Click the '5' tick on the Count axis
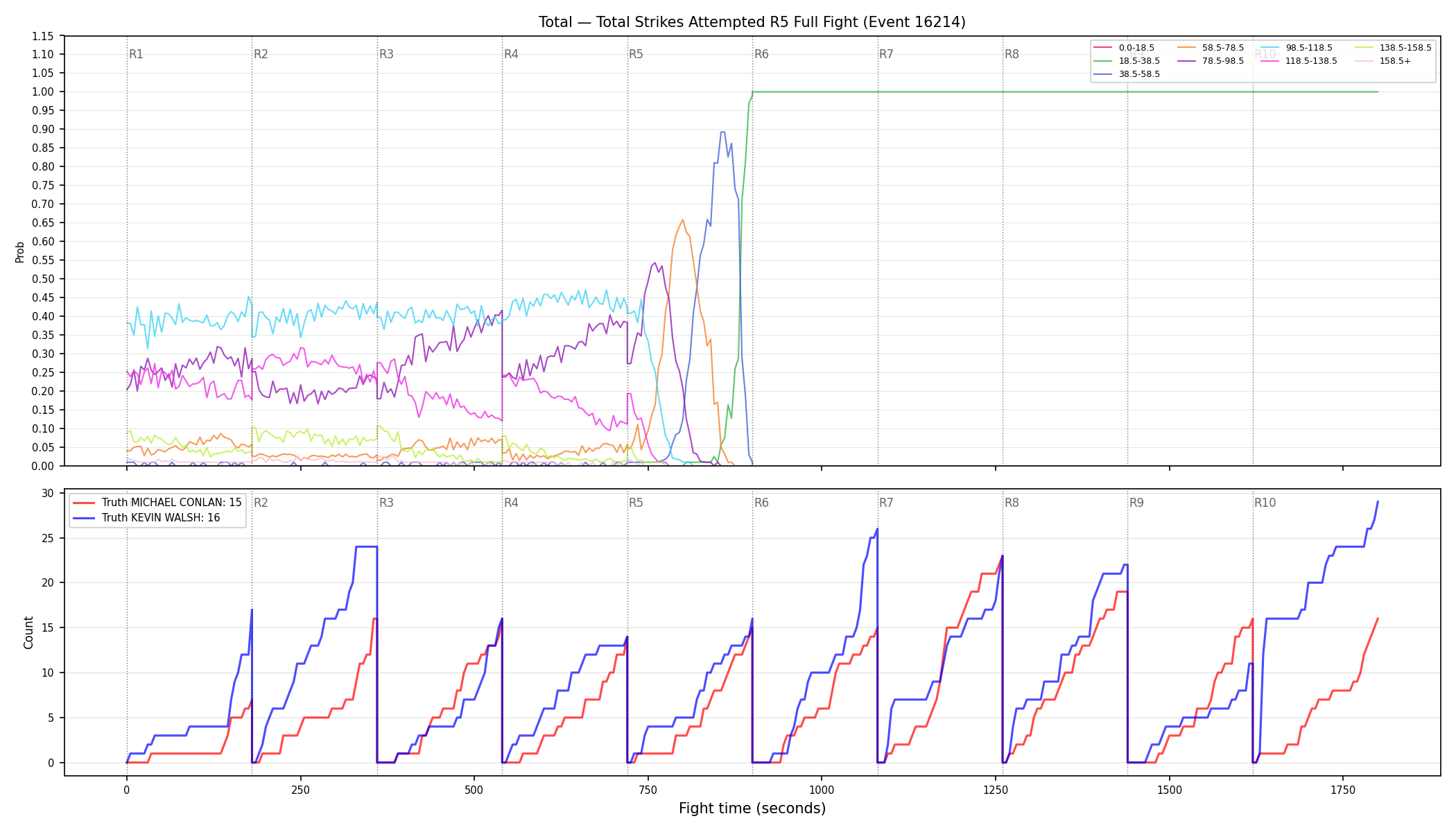The height and width of the screenshot is (832, 1456). [x=51, y=718]
